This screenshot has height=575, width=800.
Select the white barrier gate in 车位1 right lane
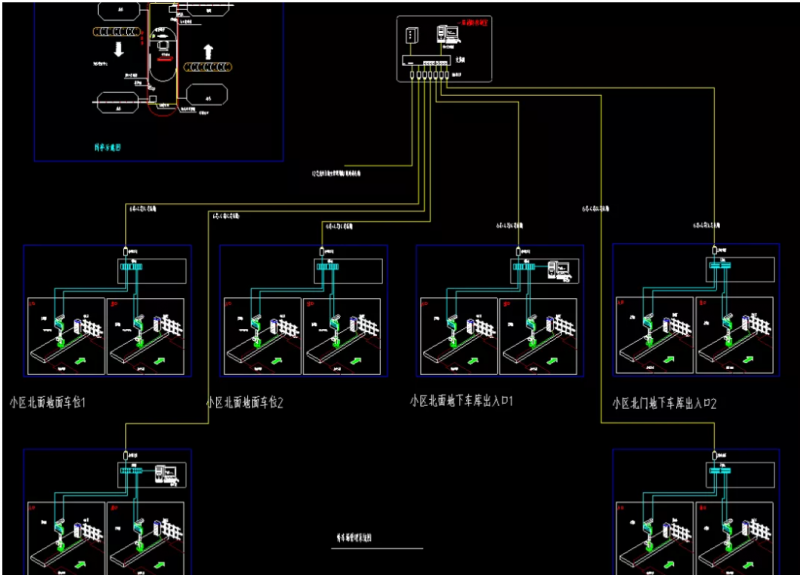[171, 326]
